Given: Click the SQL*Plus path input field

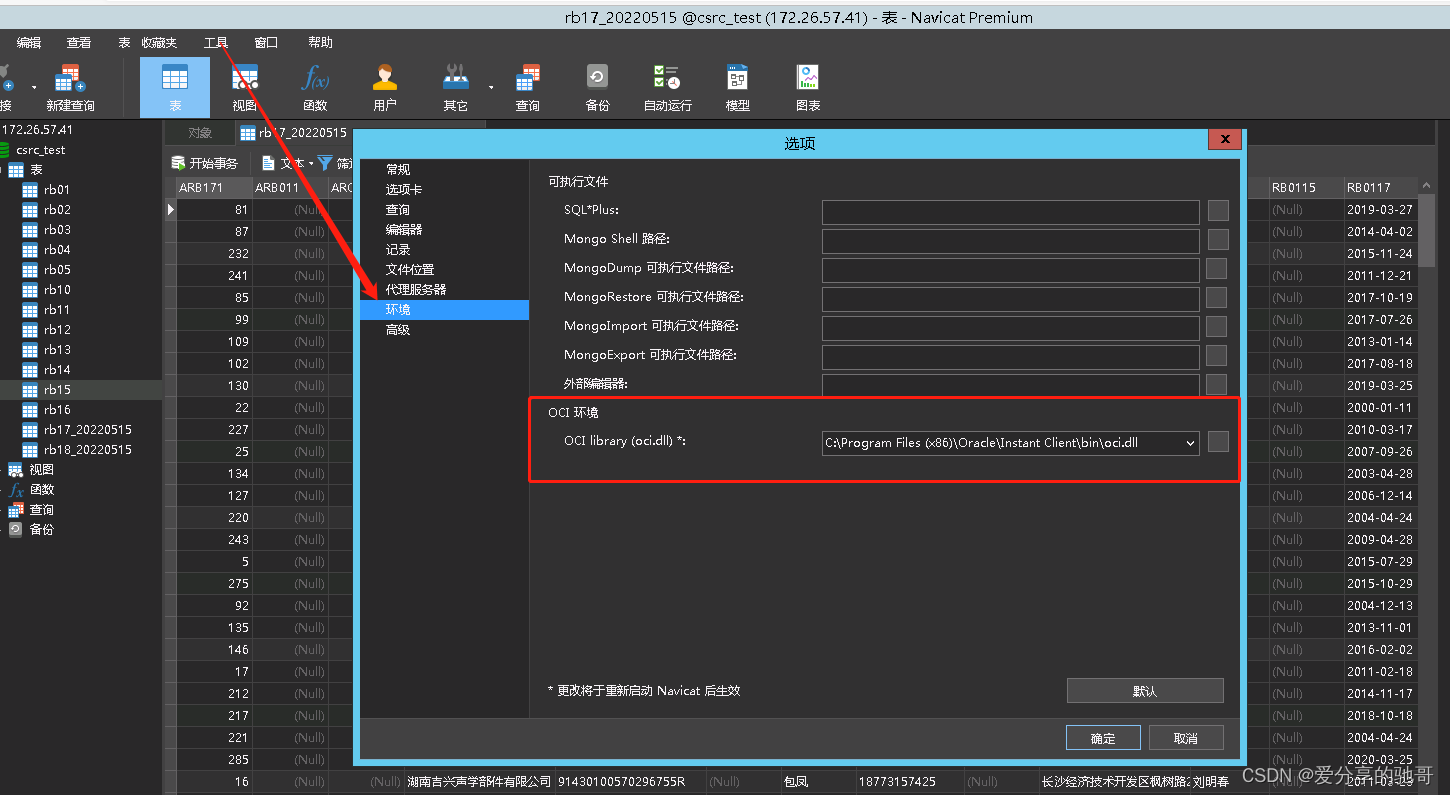Looking at the screenshot, I should coord(1010,211).
